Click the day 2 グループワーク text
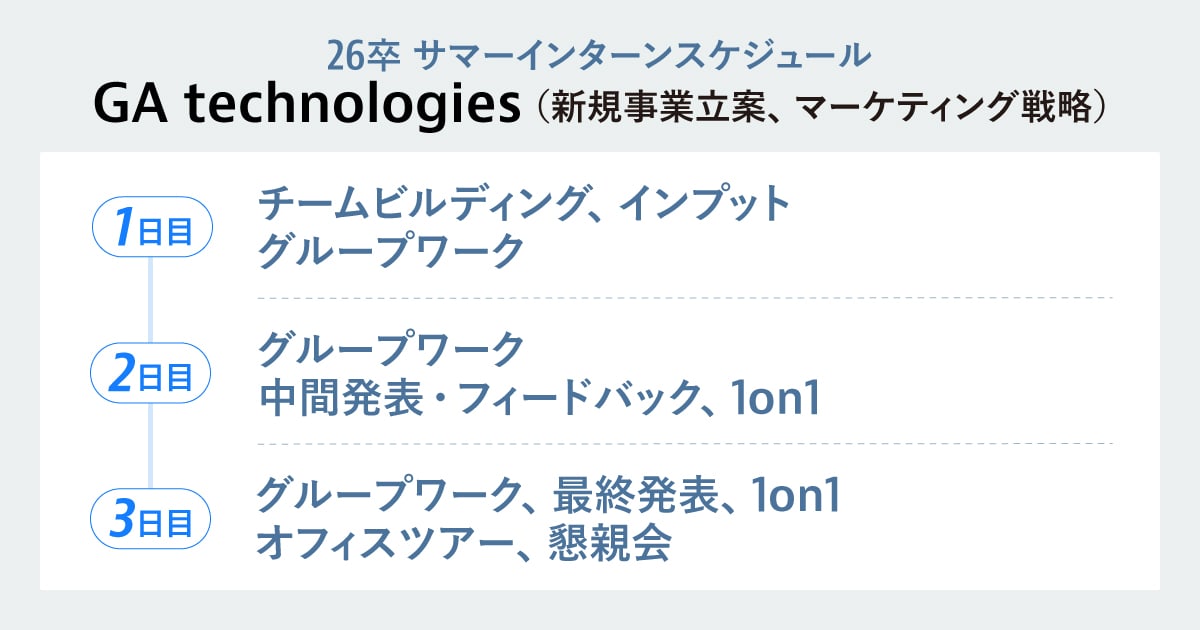The image size is (1200, 630). click(x=391, y=350)
